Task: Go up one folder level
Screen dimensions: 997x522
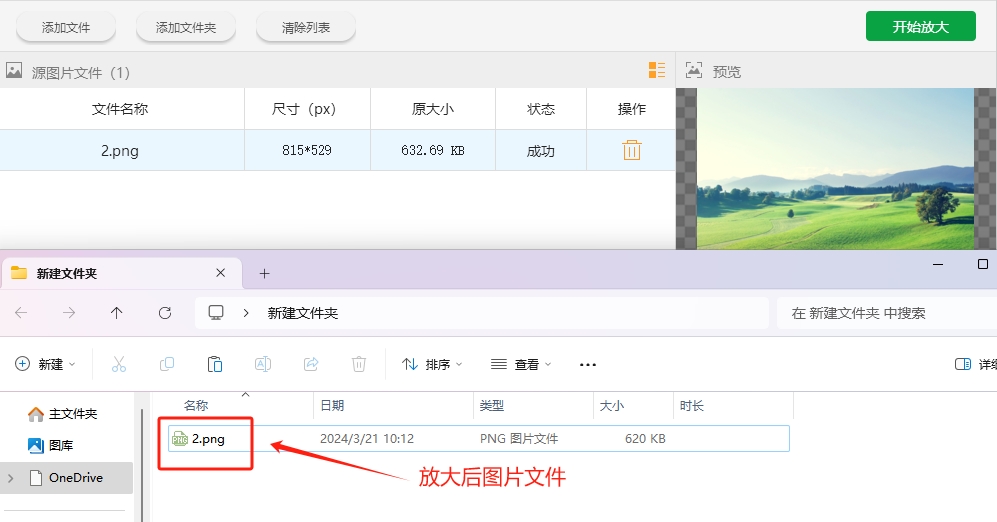Action: pos(116,313)
